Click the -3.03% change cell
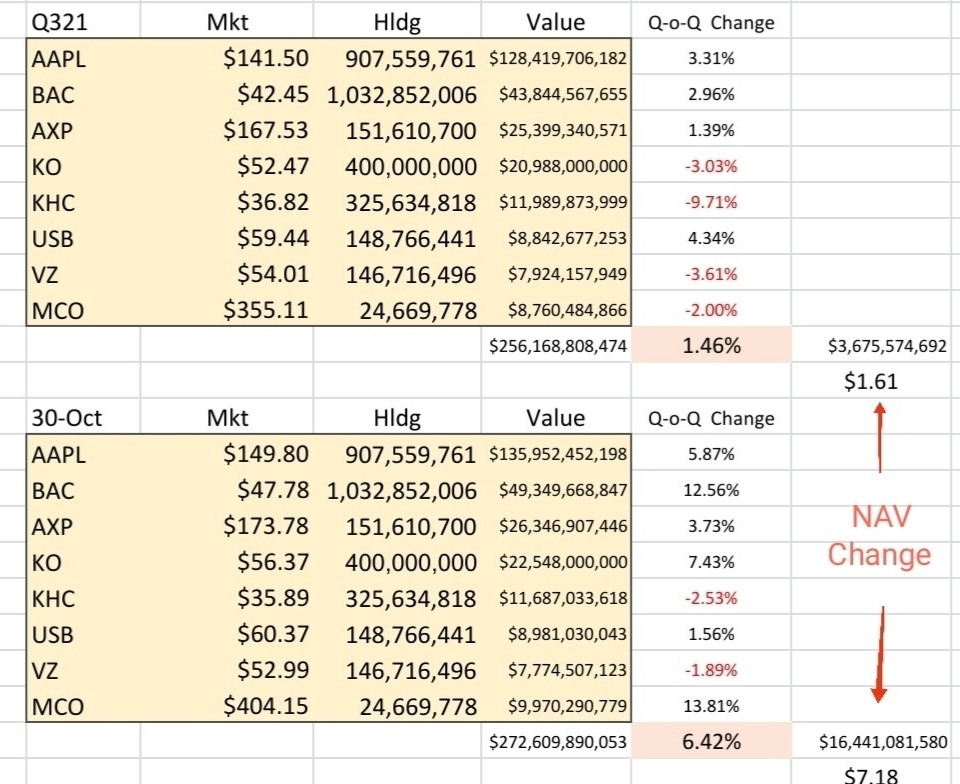The image size is (960, 784). 711,166
